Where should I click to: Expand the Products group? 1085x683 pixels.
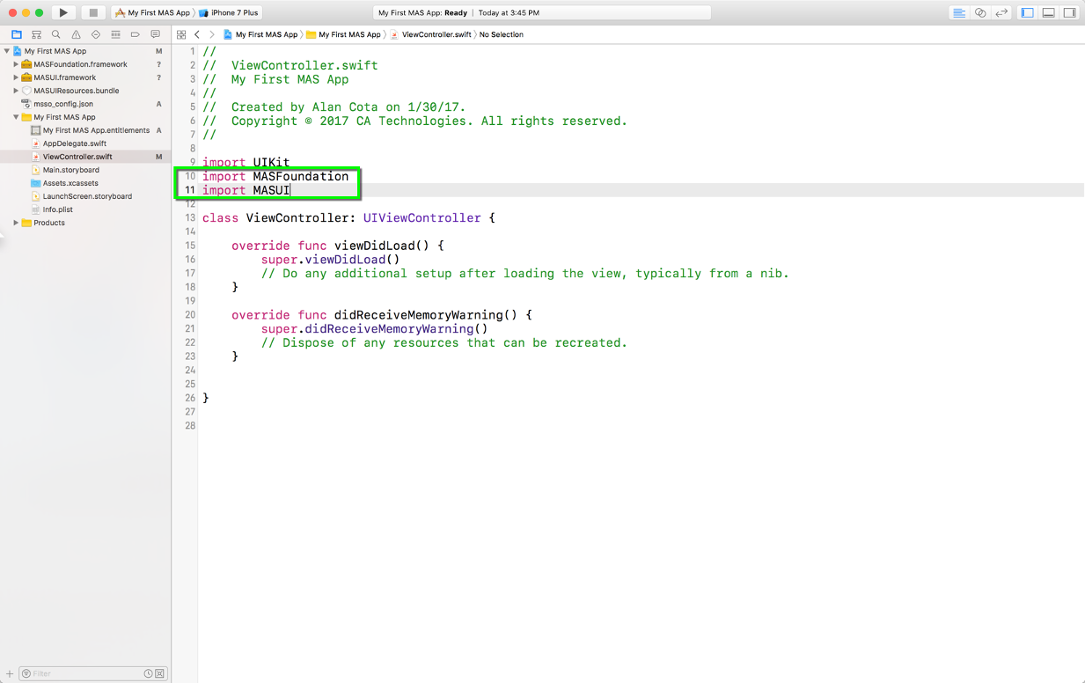[16, 223]
